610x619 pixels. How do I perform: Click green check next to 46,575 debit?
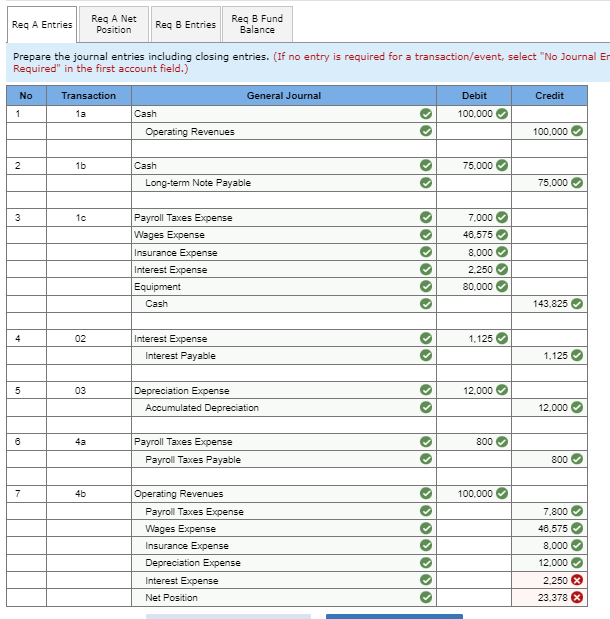click(x=502, y=234)
